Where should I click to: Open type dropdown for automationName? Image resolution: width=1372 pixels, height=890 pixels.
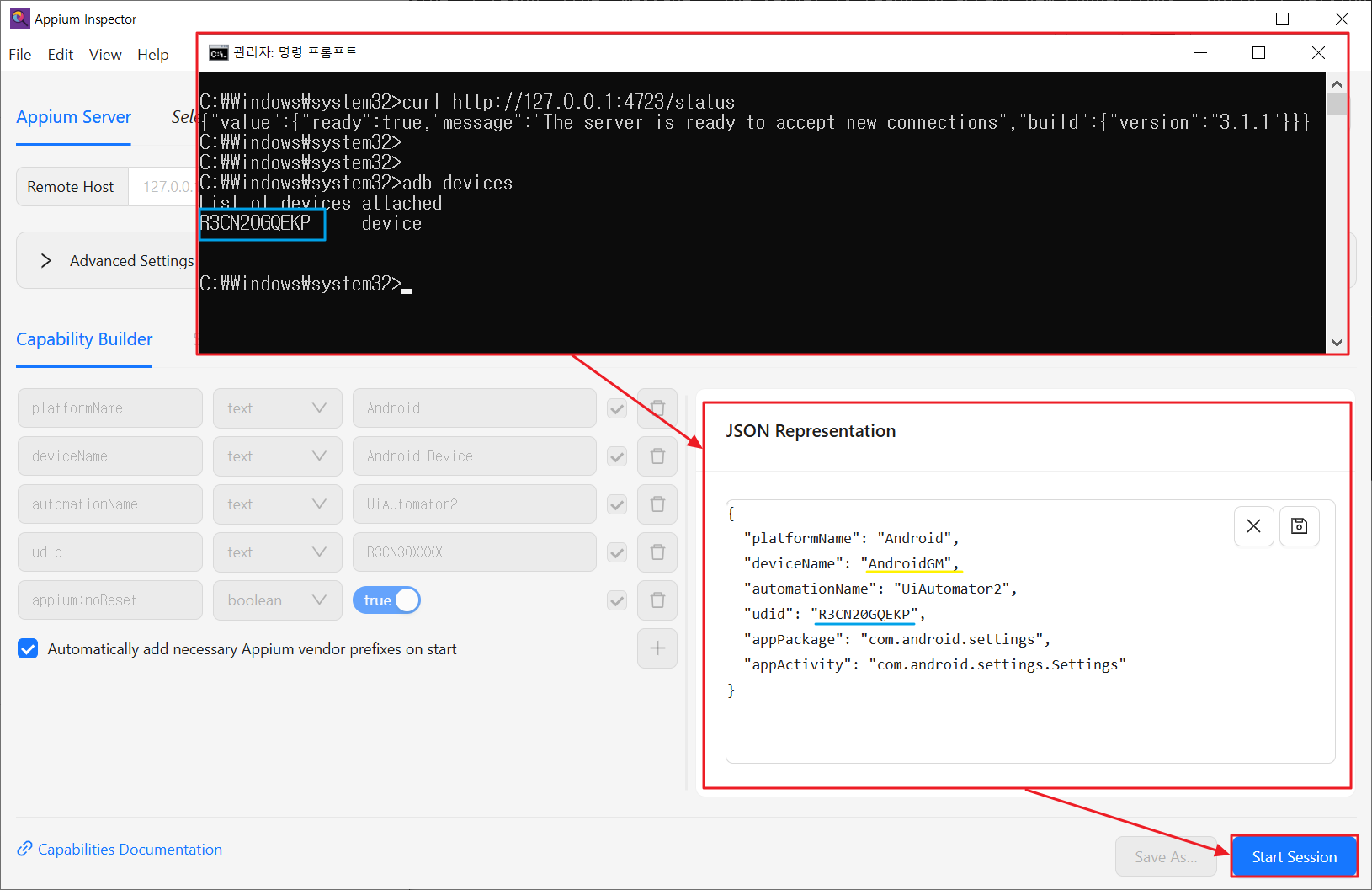coord(277,504)
